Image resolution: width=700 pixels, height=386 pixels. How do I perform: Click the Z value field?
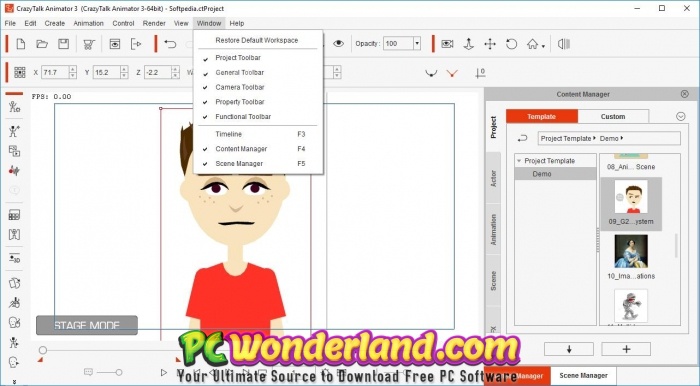158,72
